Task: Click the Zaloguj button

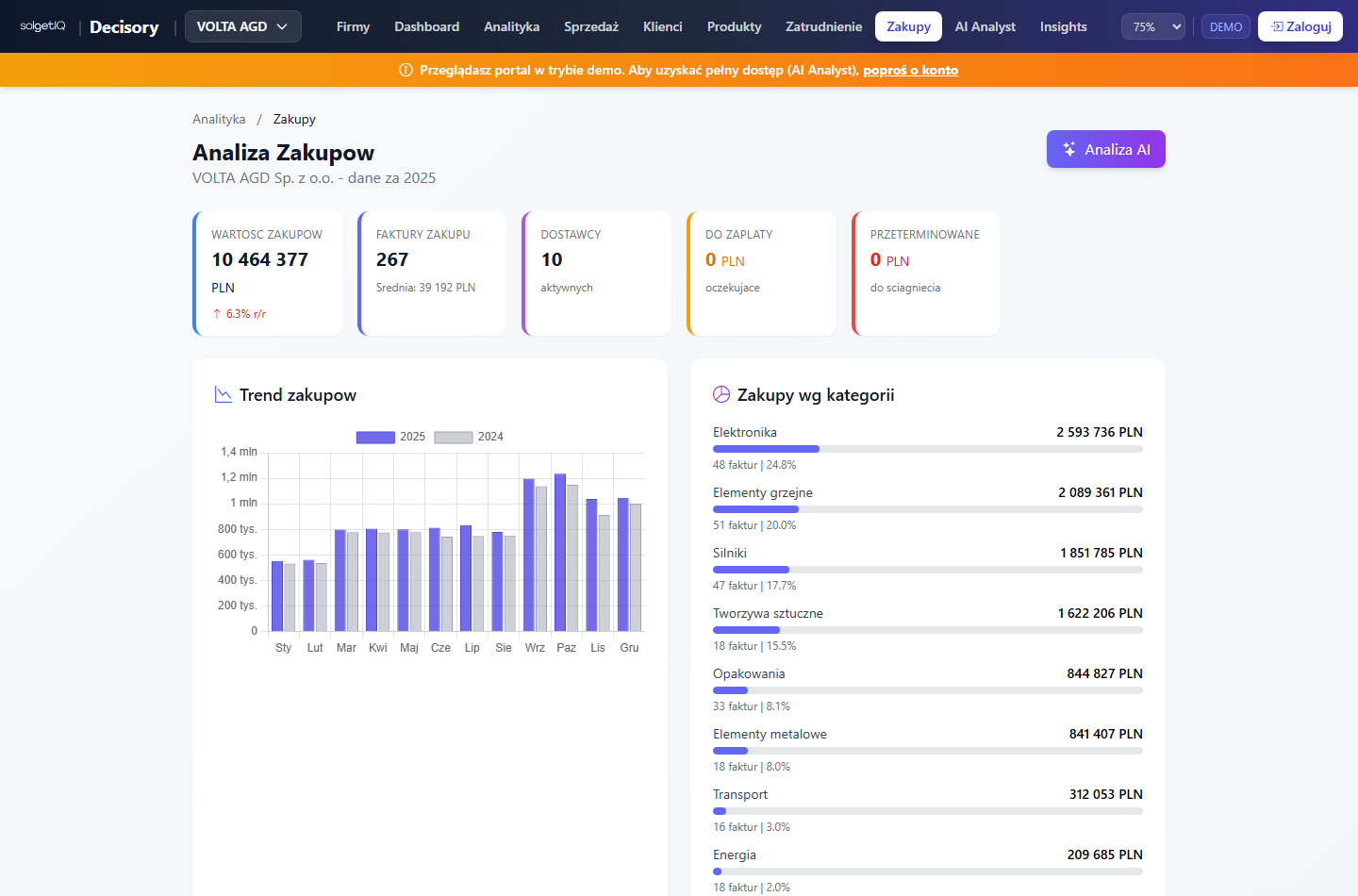Action: (x=1300, y=26)
